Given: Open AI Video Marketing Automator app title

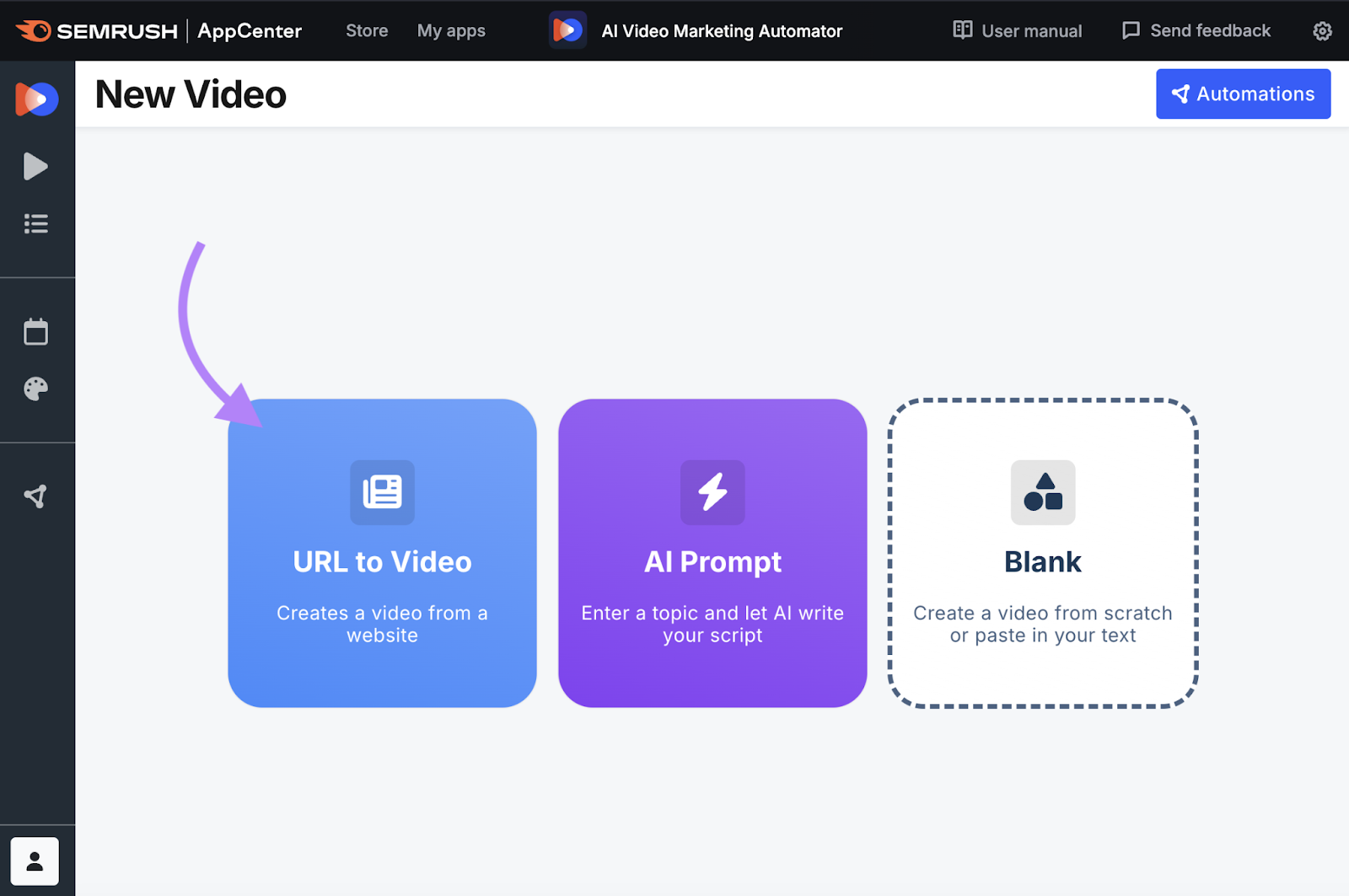Looking at the screenshot, I should [x=721, y=31].
